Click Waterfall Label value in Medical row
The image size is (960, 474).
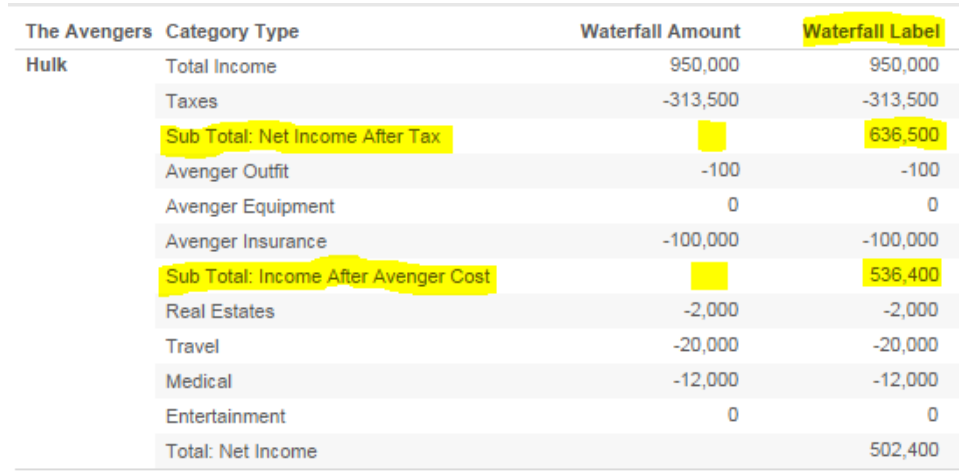(905, 380)
